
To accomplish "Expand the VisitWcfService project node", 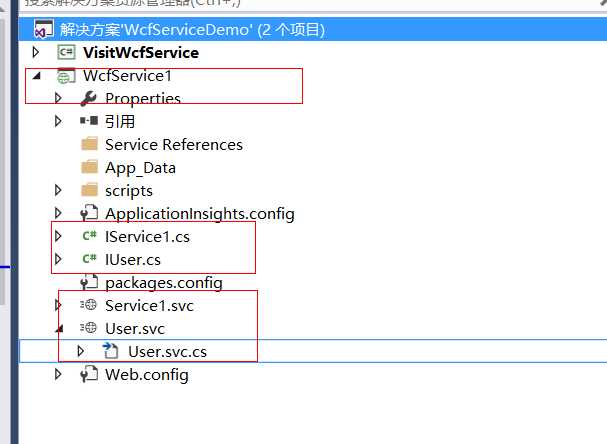I will point(36,52).
